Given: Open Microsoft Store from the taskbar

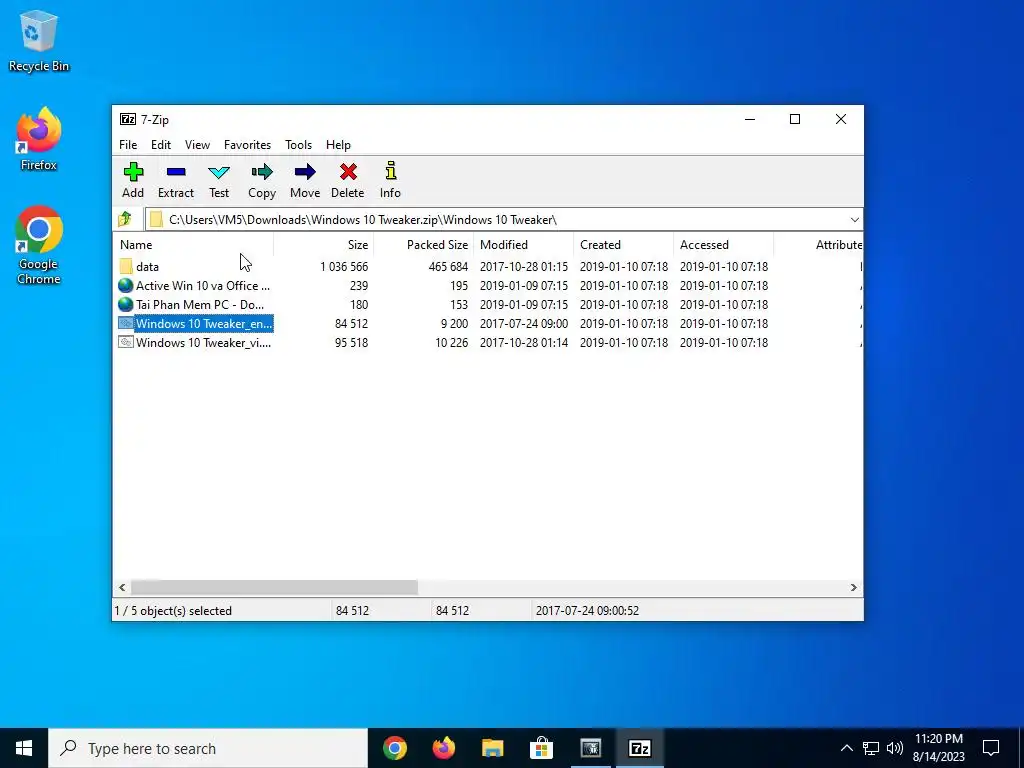Looking at the screenshot, I should coord(541,748).
